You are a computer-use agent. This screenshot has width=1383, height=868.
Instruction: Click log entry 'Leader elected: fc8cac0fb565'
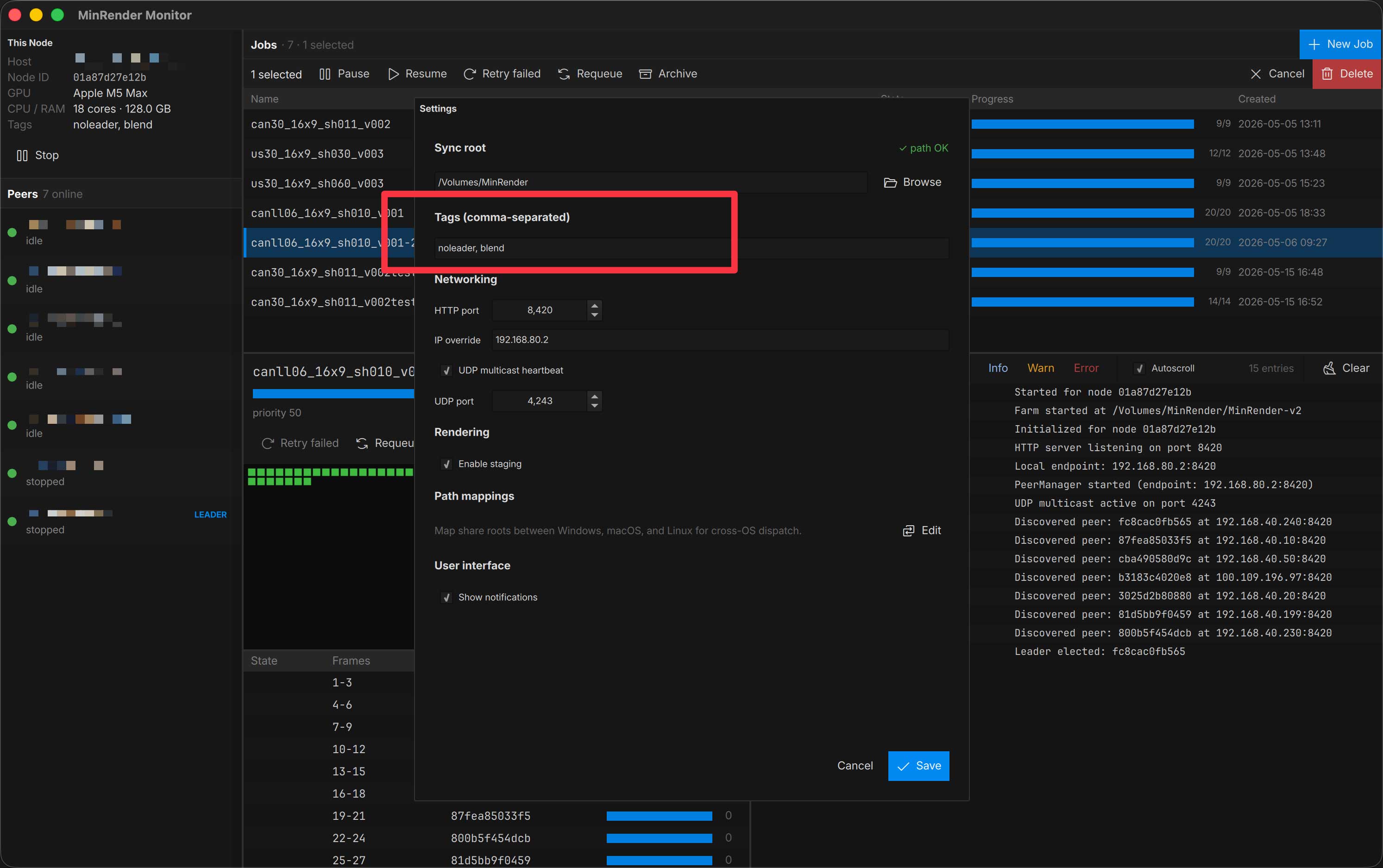(x=1100, y=652)
